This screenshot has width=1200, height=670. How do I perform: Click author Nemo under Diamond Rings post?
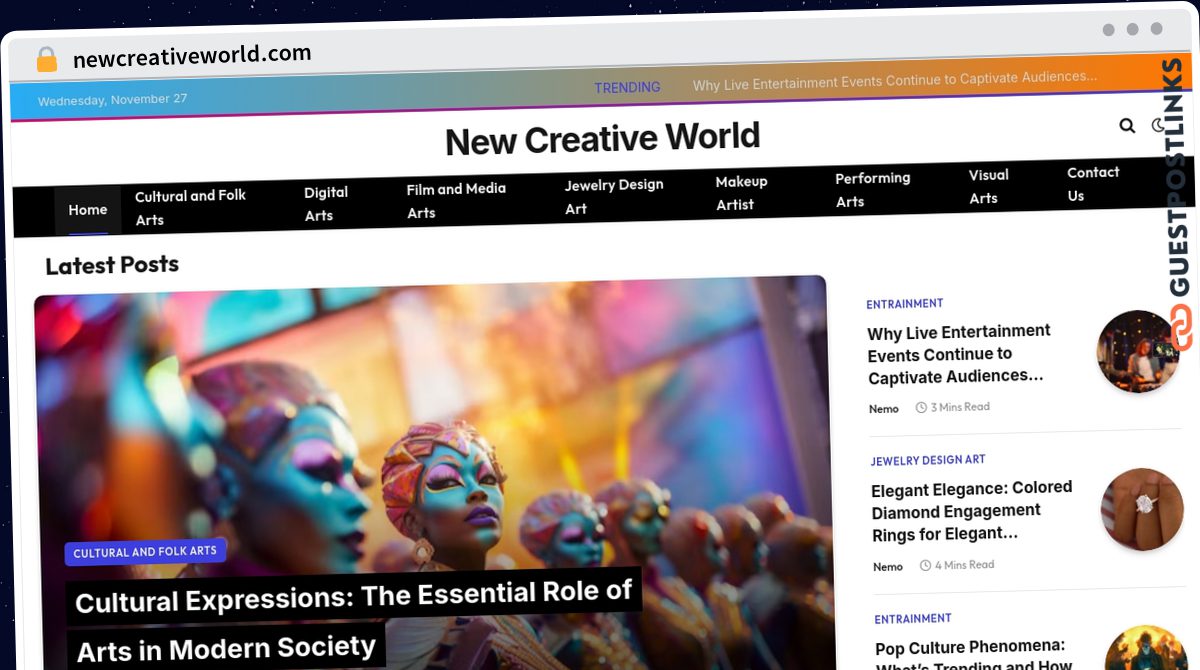887,567
